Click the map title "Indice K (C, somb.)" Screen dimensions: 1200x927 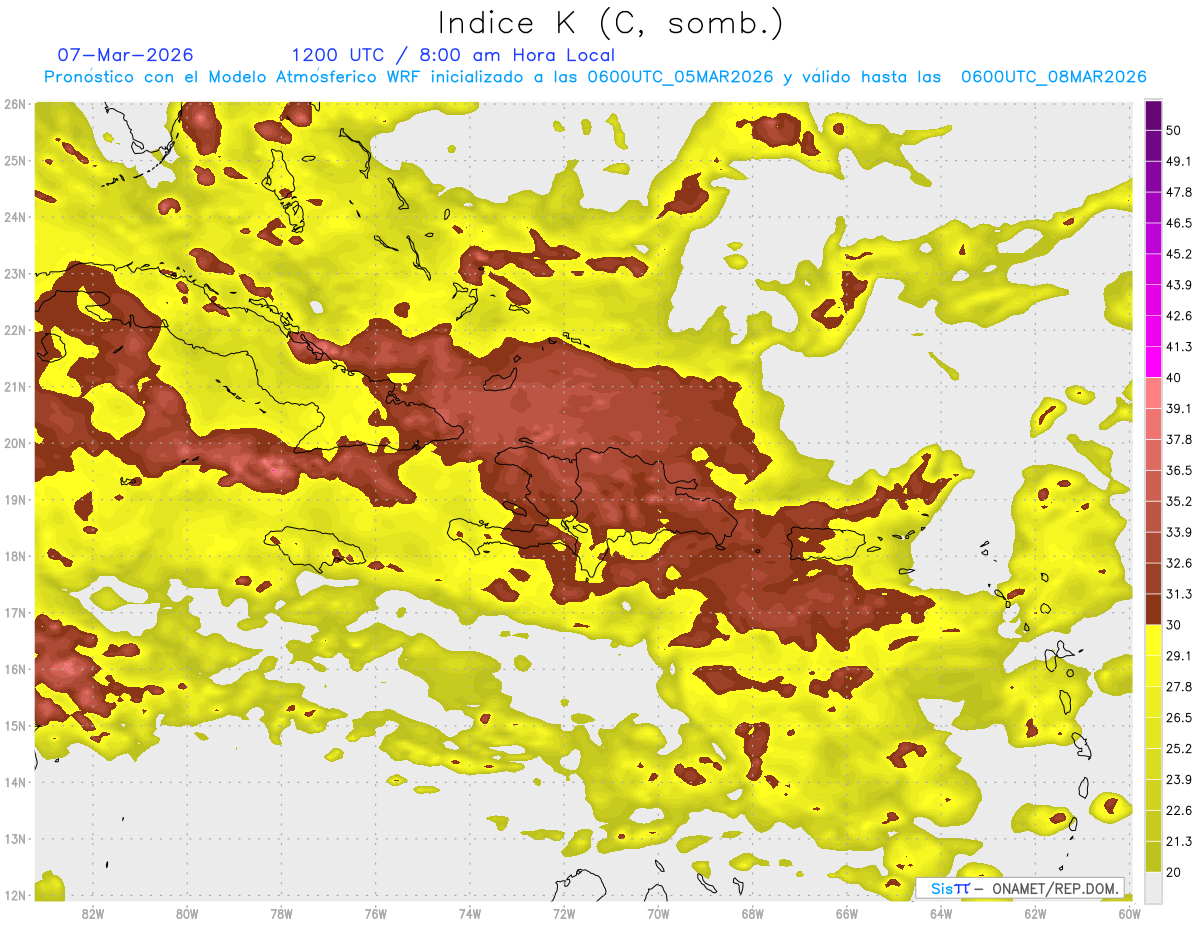point(611,22)
